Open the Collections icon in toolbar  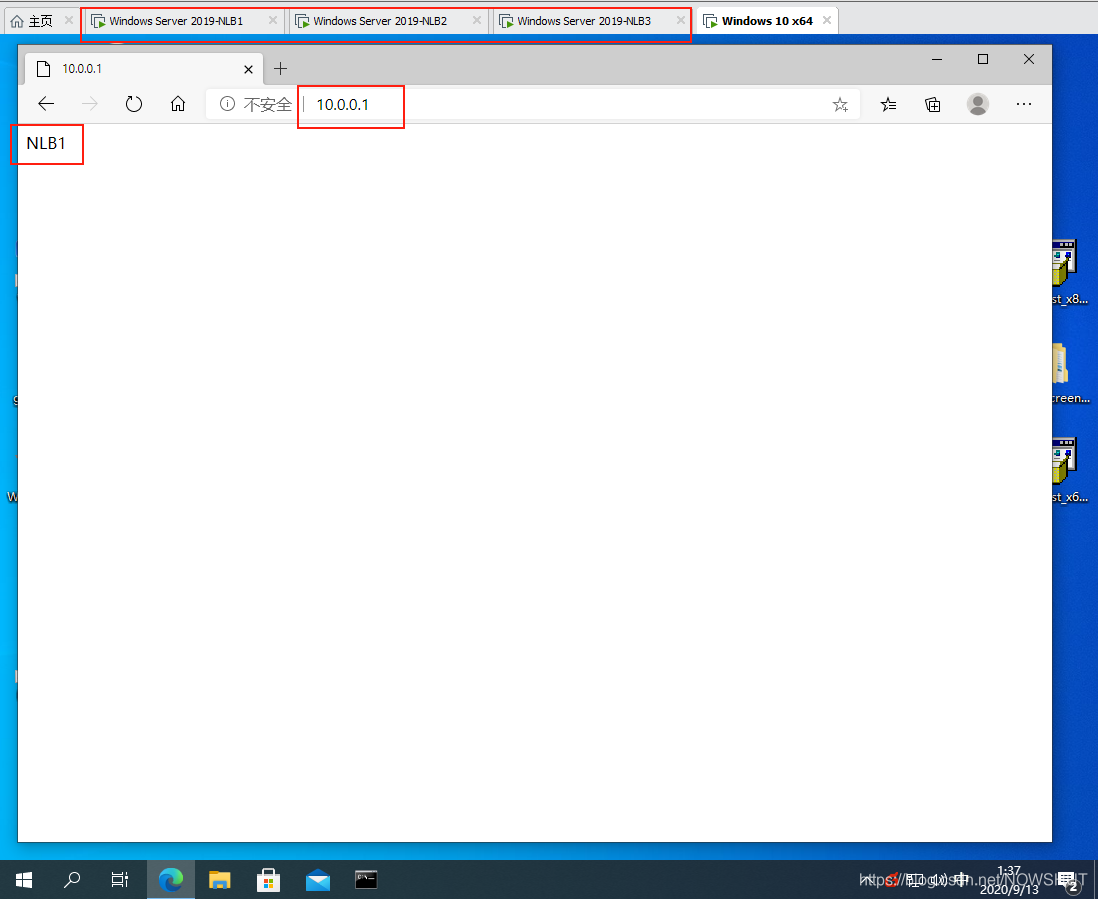click(933, 104)
